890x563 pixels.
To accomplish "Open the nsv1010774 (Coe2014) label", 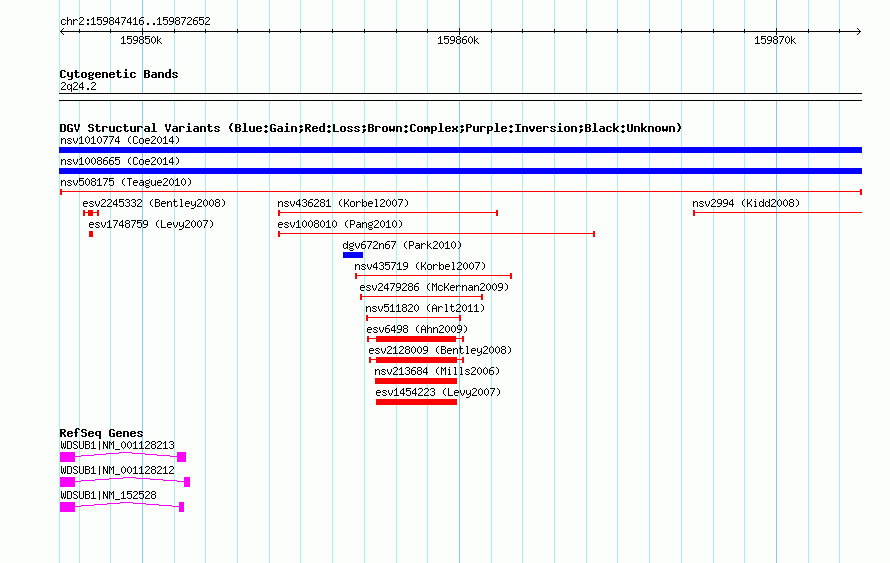I will click(120, 140).
